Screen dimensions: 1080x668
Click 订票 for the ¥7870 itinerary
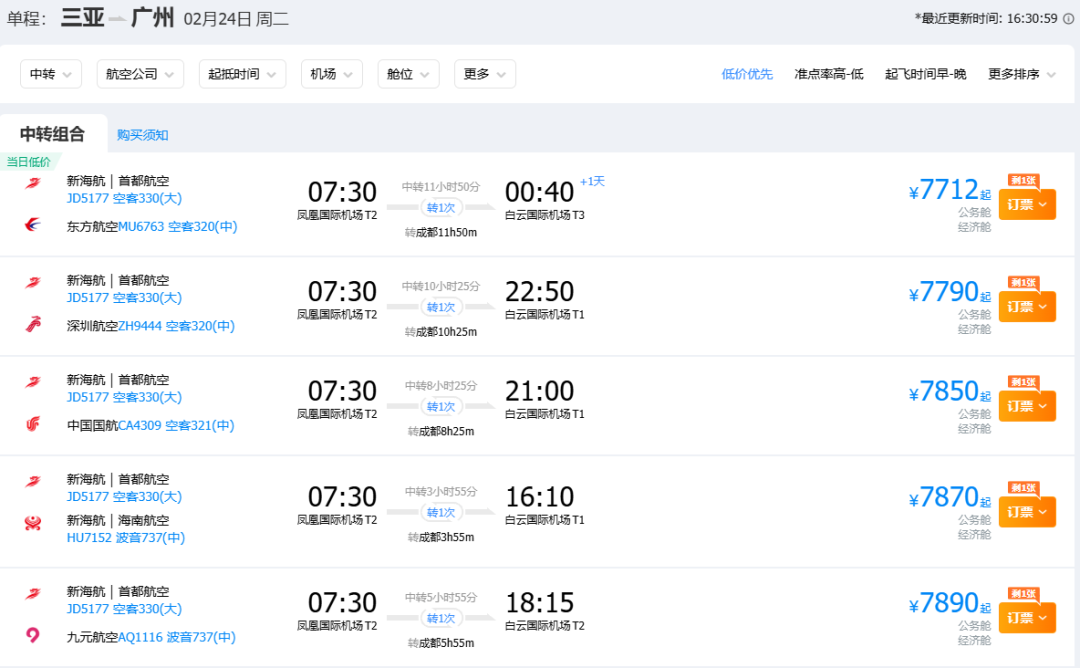point(1026,512)
